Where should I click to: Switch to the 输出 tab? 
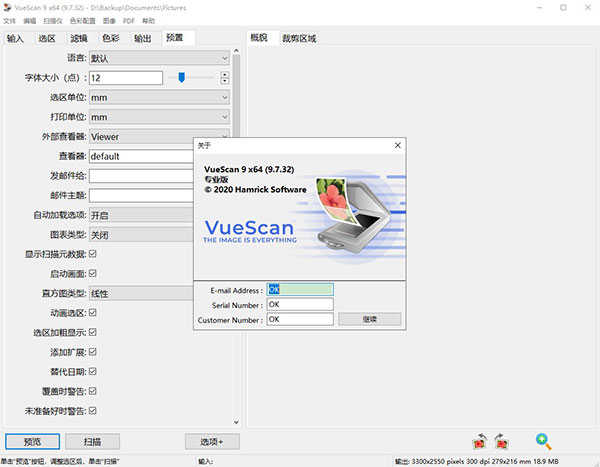pos(142,38)
